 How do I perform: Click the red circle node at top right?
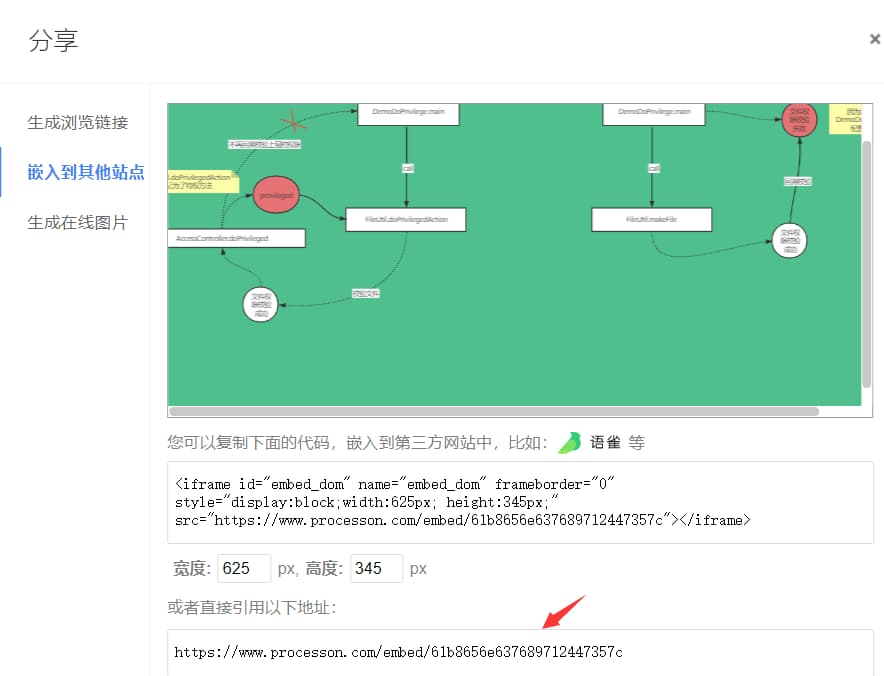pos(799,119)
